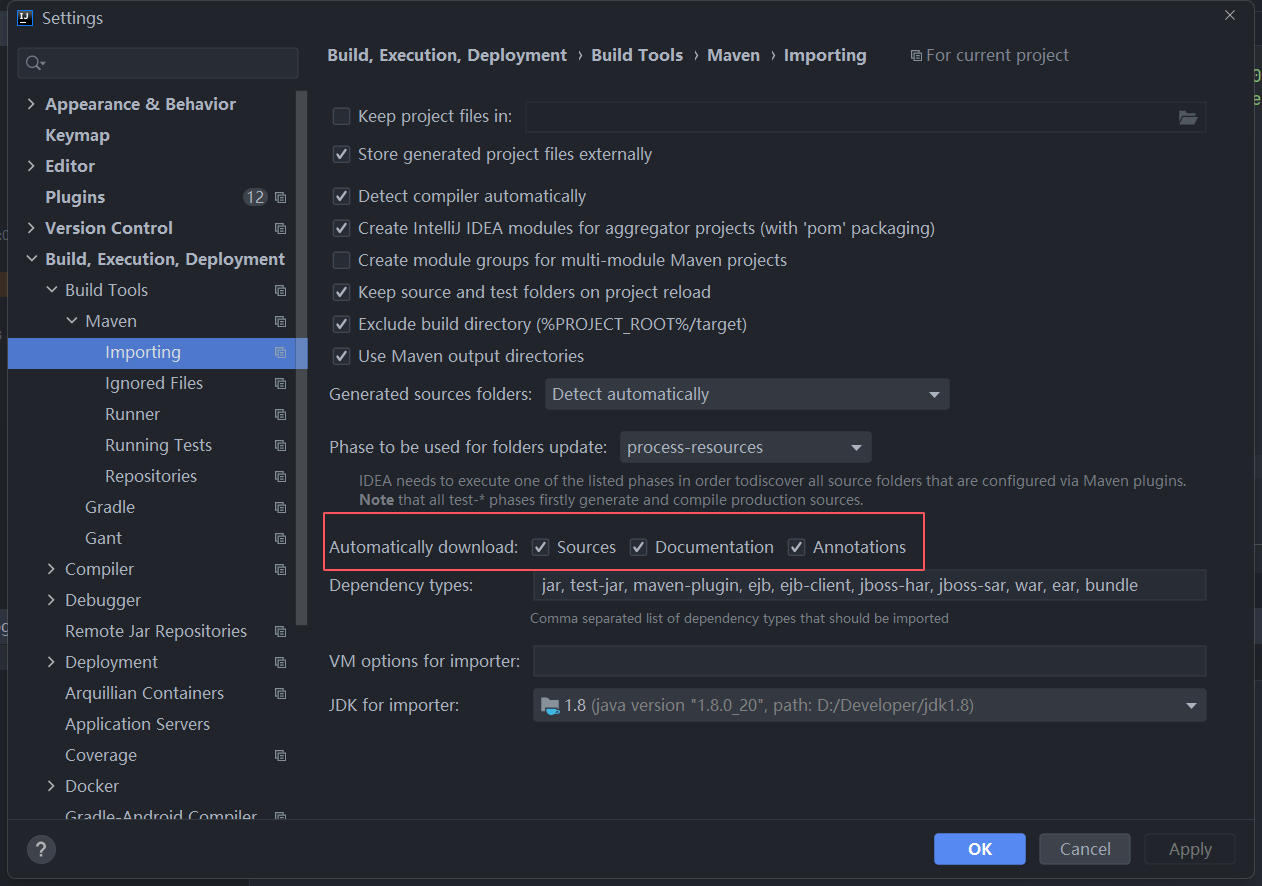Expand the Compiler tree node
The height and width of the screenshot is (886, 1262).
pos(51,569)
